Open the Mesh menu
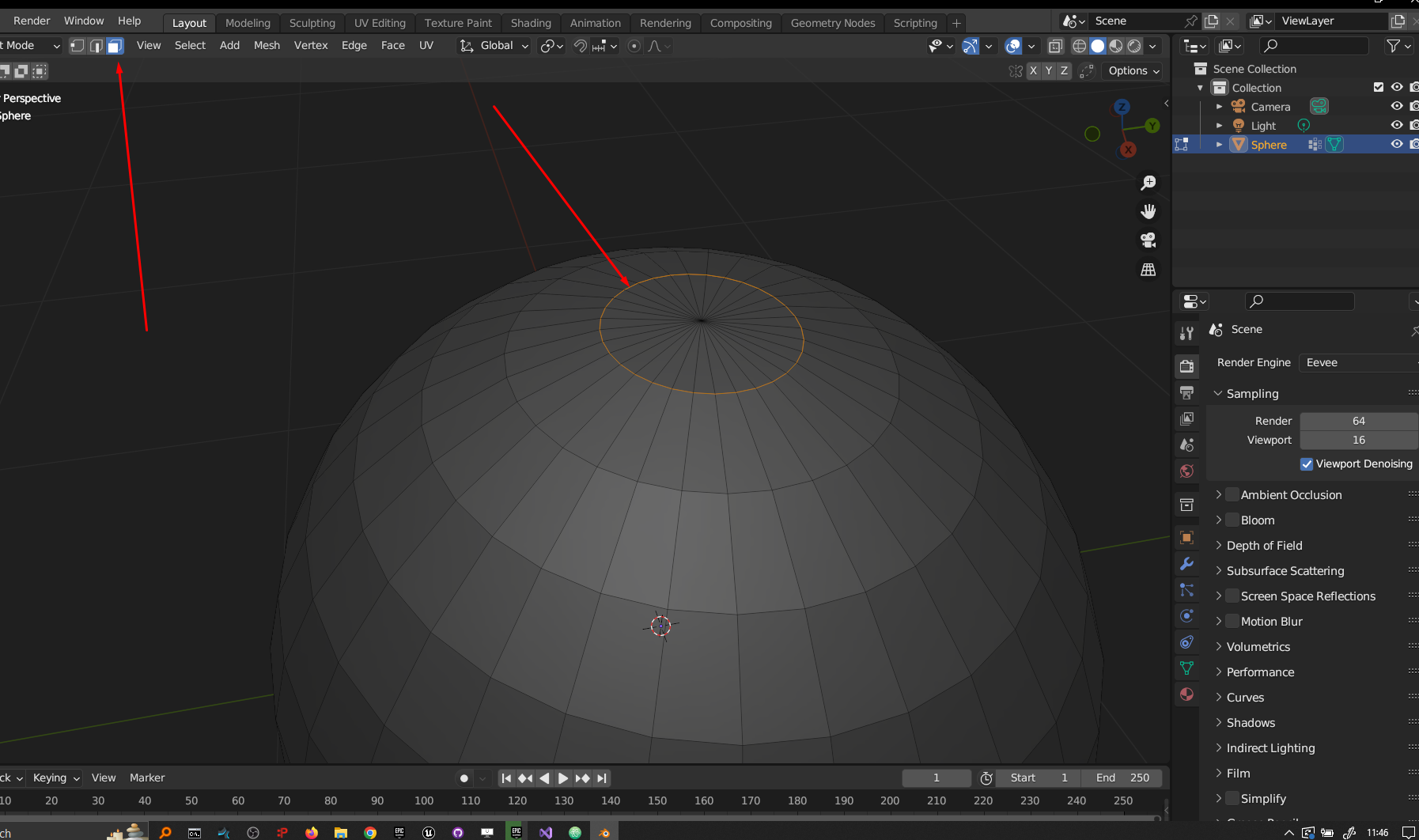 pyautogui.click(x=267, y=46)
